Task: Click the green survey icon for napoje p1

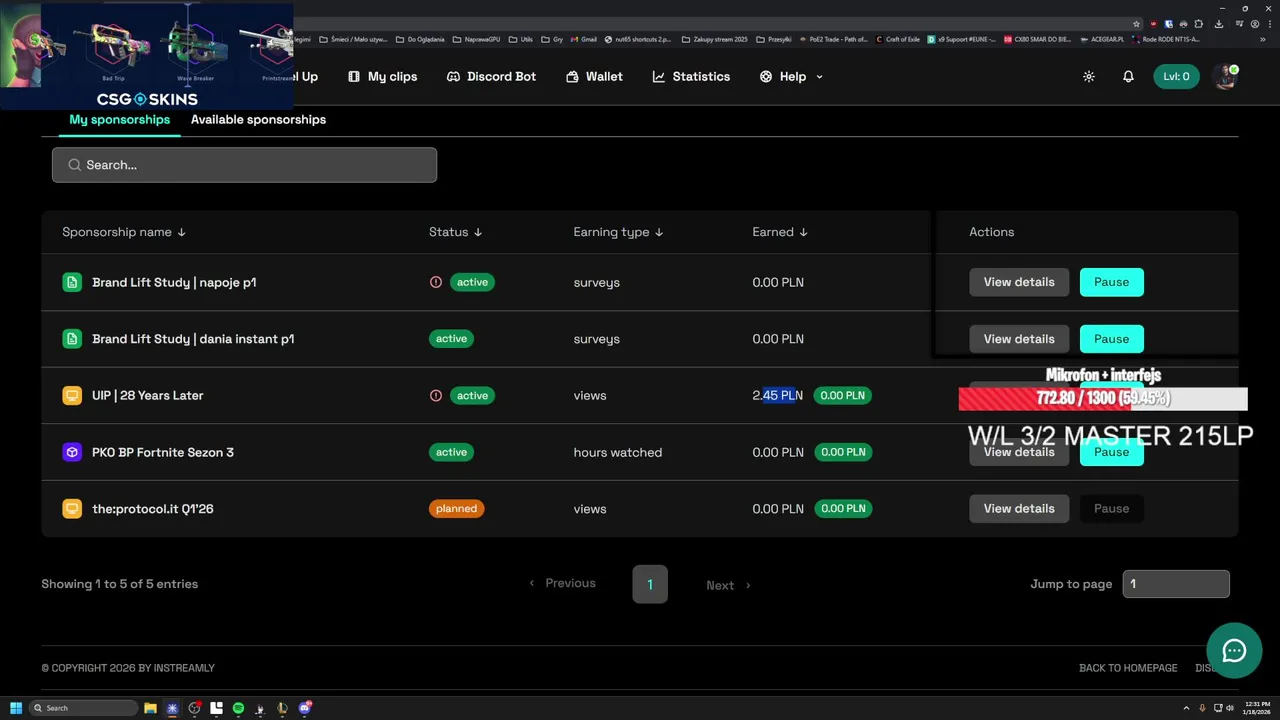Action: pyautogui.click(x=72, y=282)
